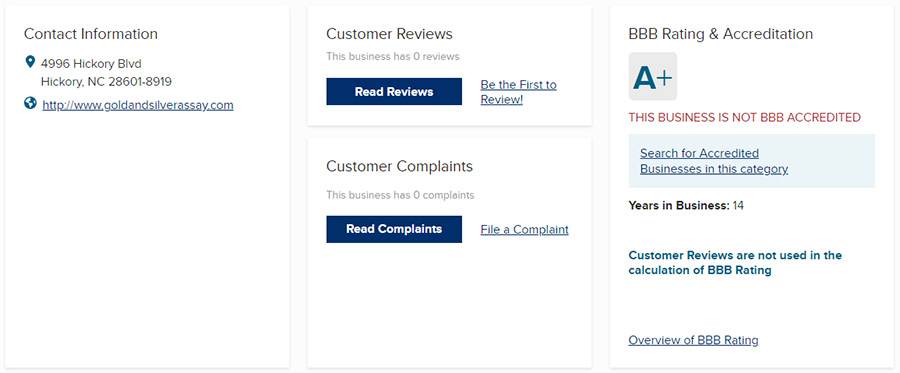
Task: Click the red not BBB accredited notice
Action: [x=744, y=118]
